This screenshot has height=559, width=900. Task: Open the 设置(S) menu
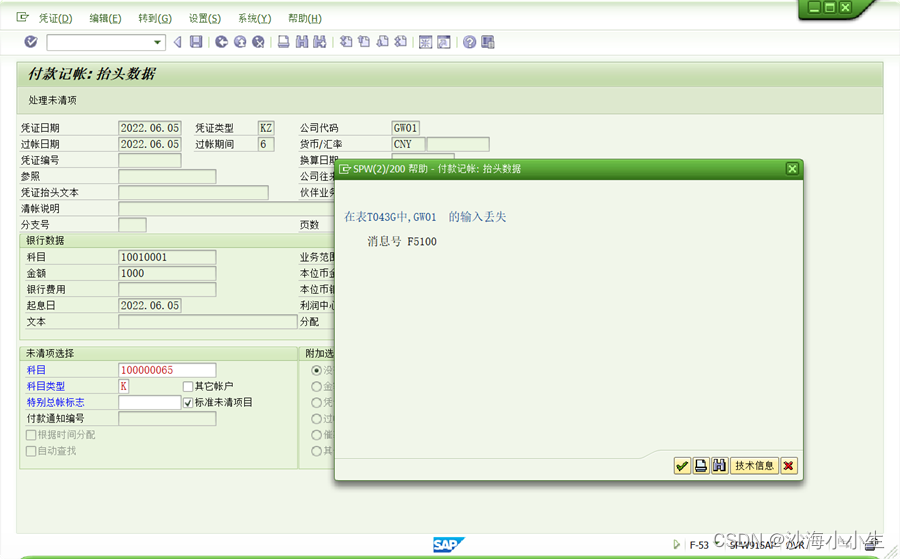click(x=205, y=18)
